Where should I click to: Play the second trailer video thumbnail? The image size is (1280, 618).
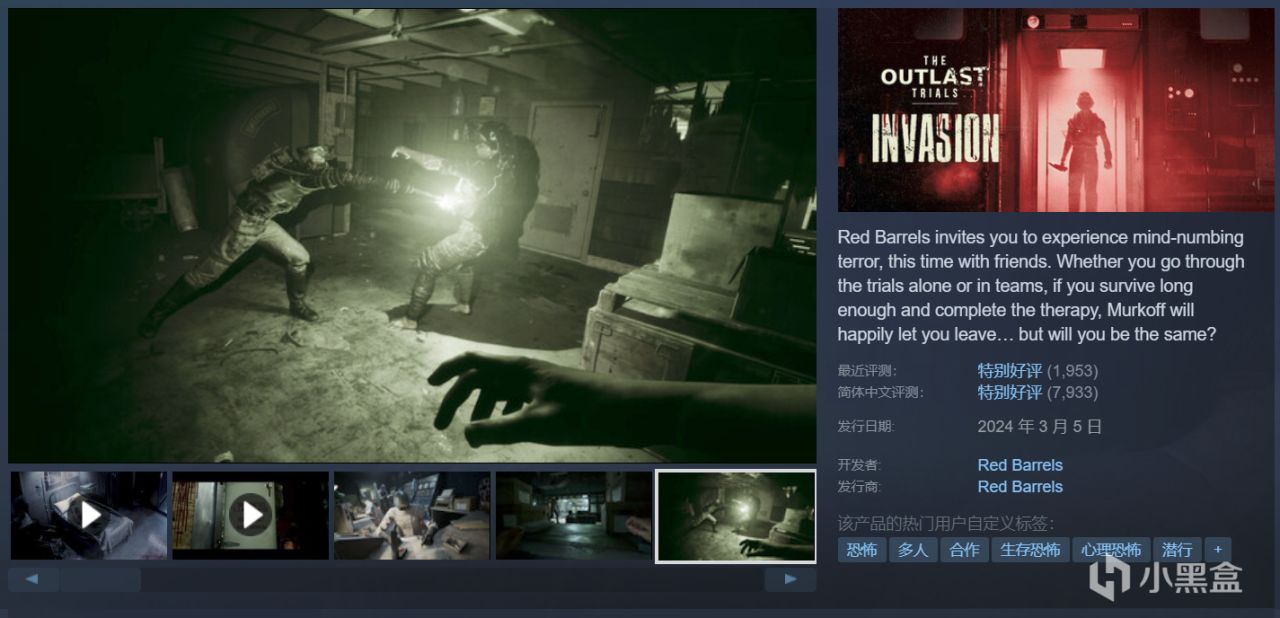tap(250, 515)
